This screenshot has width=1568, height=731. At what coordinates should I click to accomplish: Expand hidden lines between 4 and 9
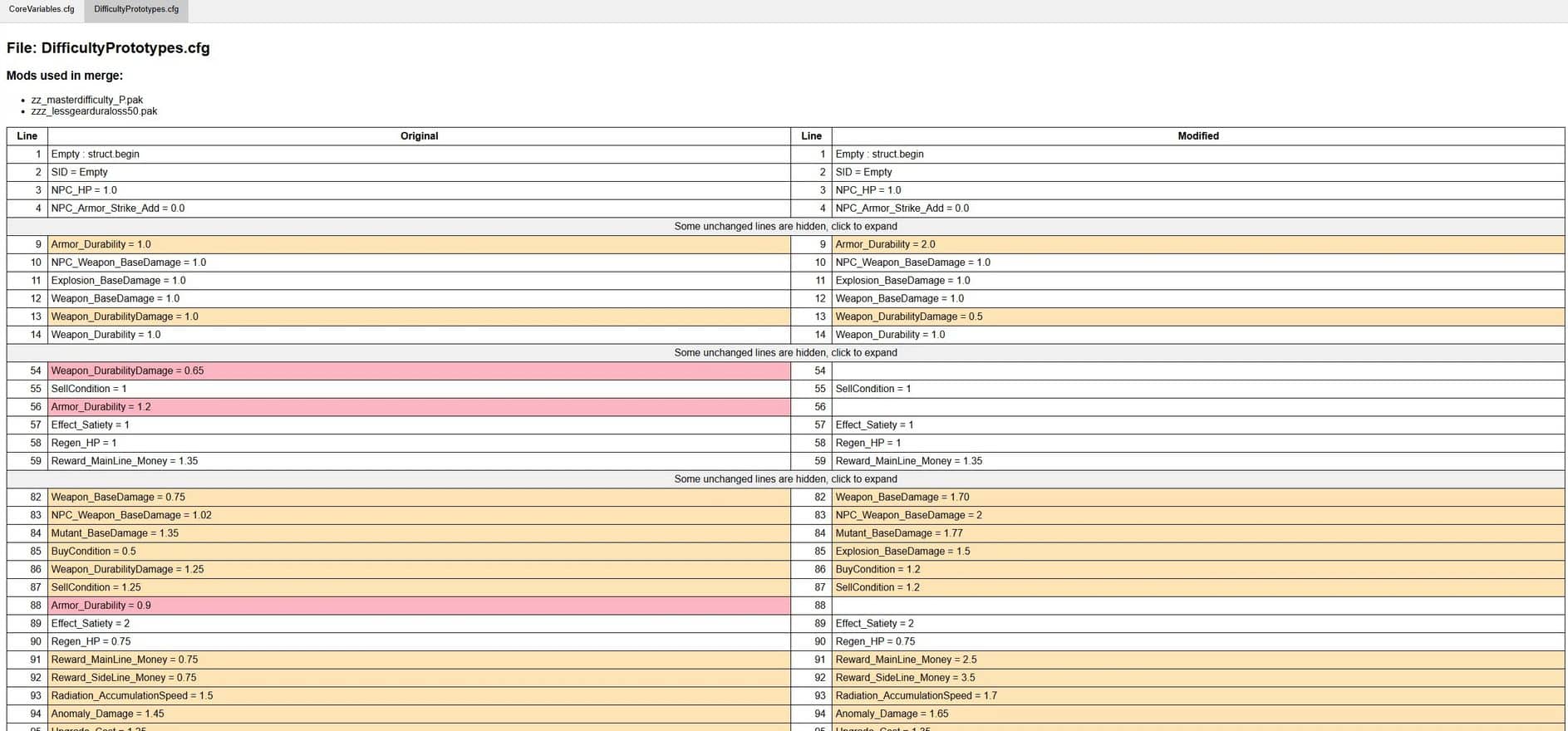785,226
